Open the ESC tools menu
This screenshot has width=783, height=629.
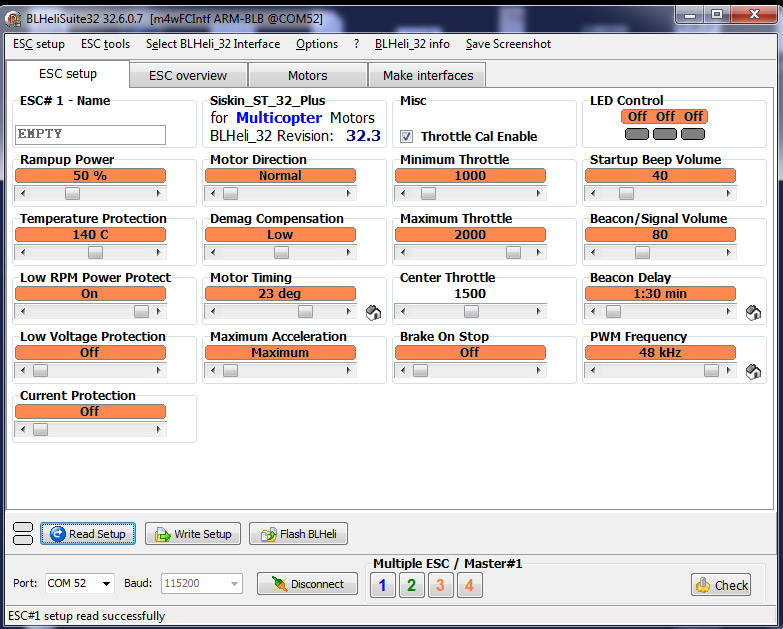click(105, 44)
